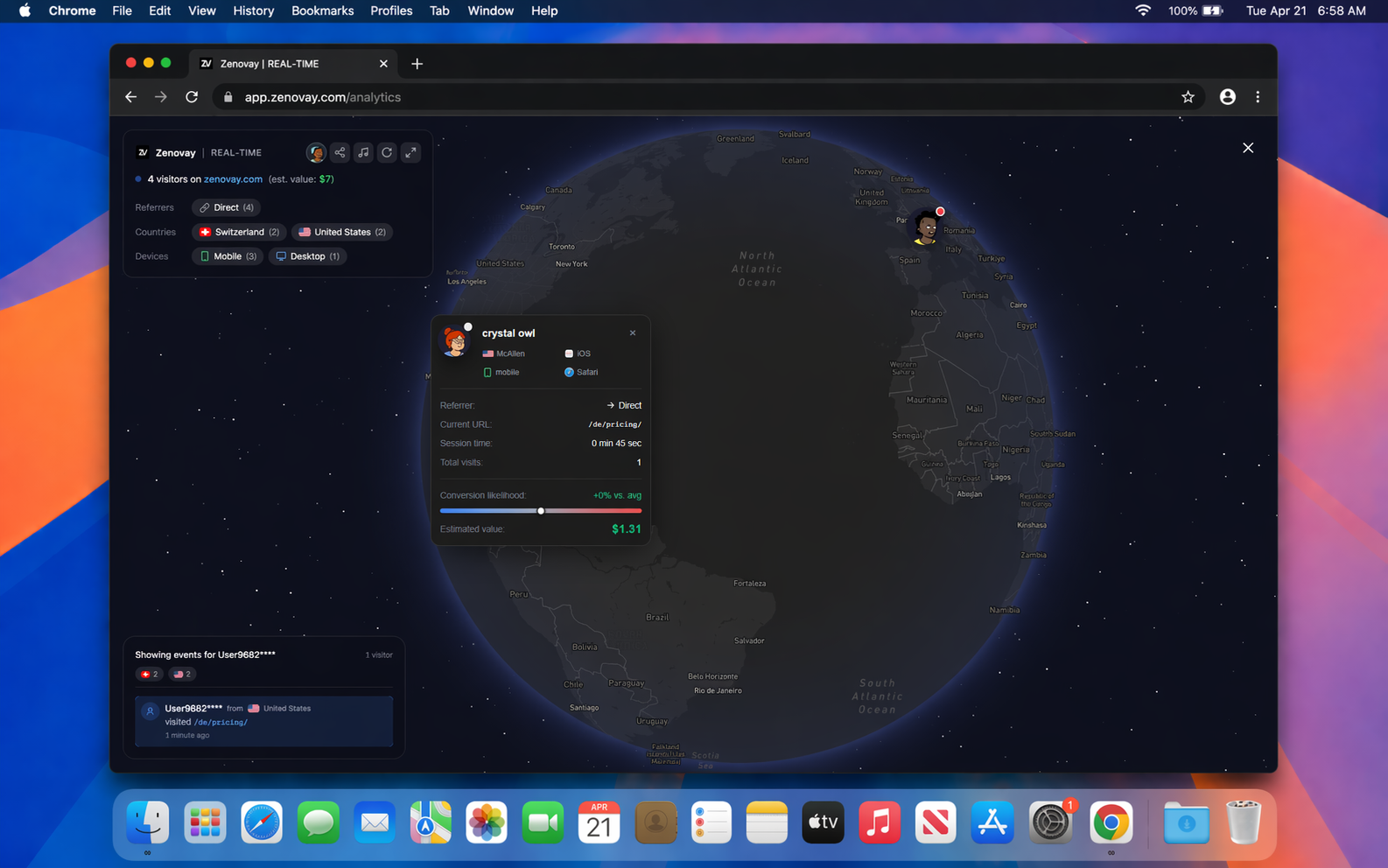Open the zenovay.com link

pos(233,178)
